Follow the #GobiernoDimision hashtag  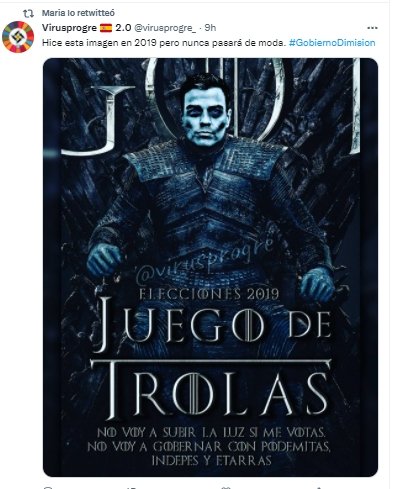pyautogui.click(x=332, y=43)
